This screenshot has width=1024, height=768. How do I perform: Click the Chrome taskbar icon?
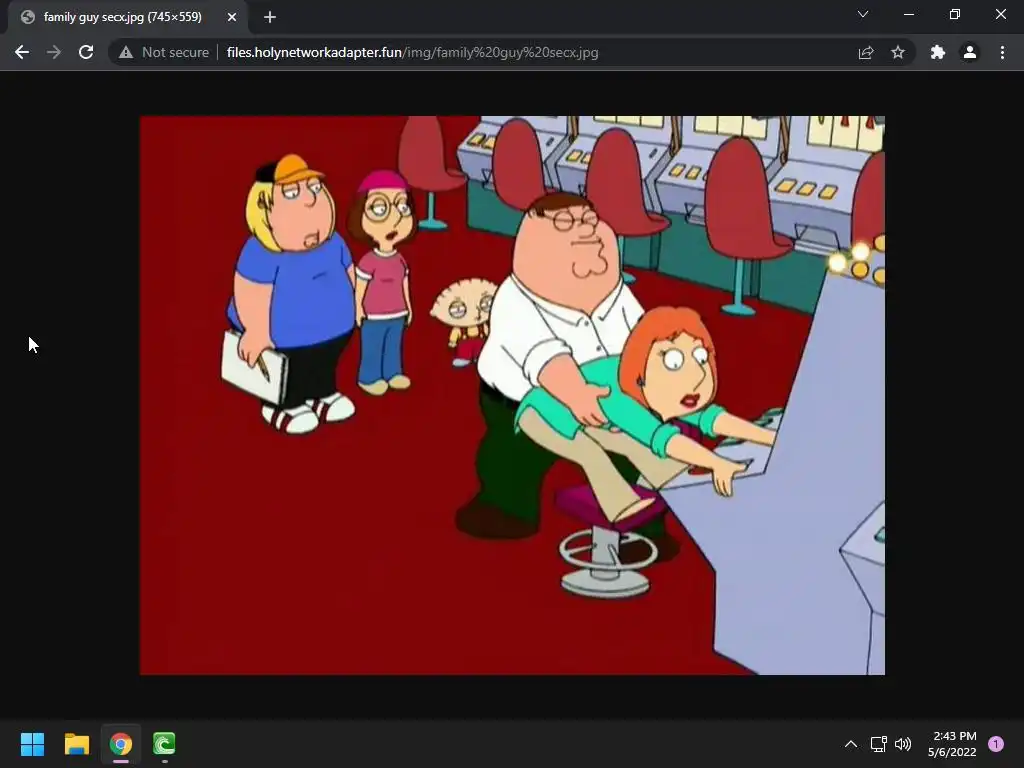click(x=121, y=744)
